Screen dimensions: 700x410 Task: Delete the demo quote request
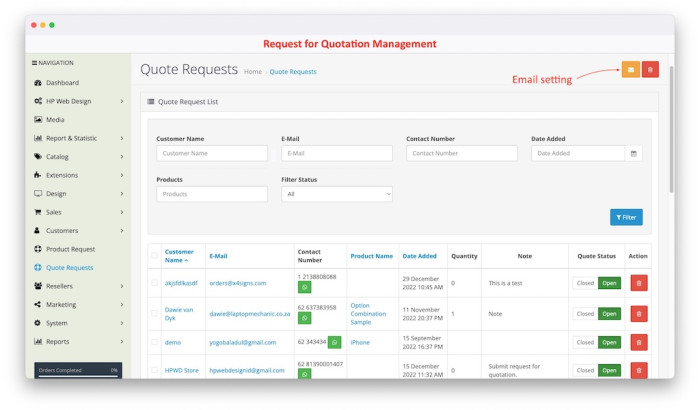coord(639,343)
